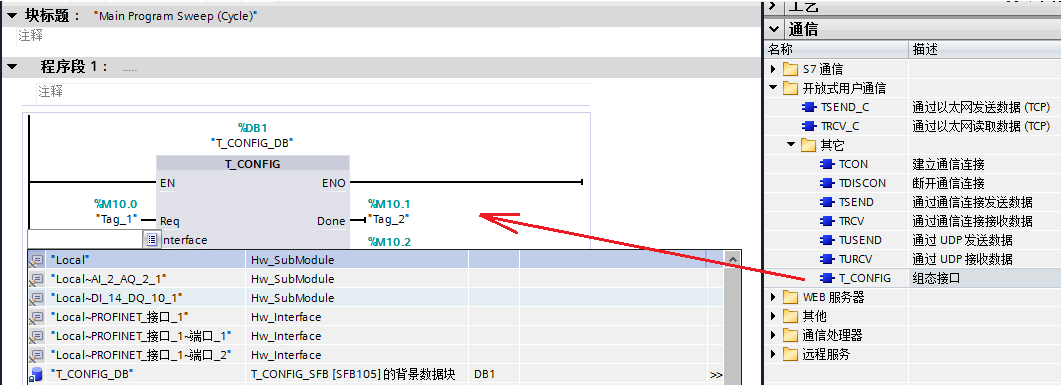Select the TRCV_C instruction block icon
Viewport: 1061px width, 388px height.
click(x=809, y=126)
